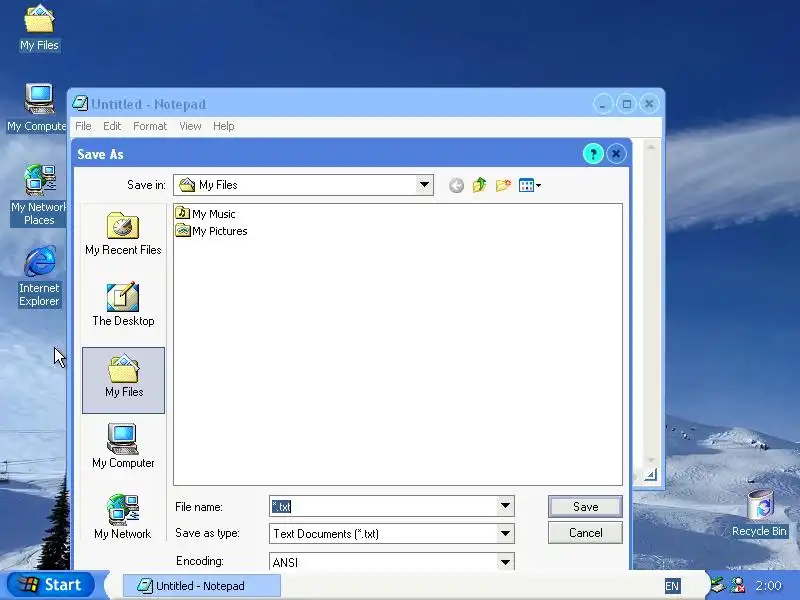
Task: Select the My Pictures folder
Action: pos(211,231)
